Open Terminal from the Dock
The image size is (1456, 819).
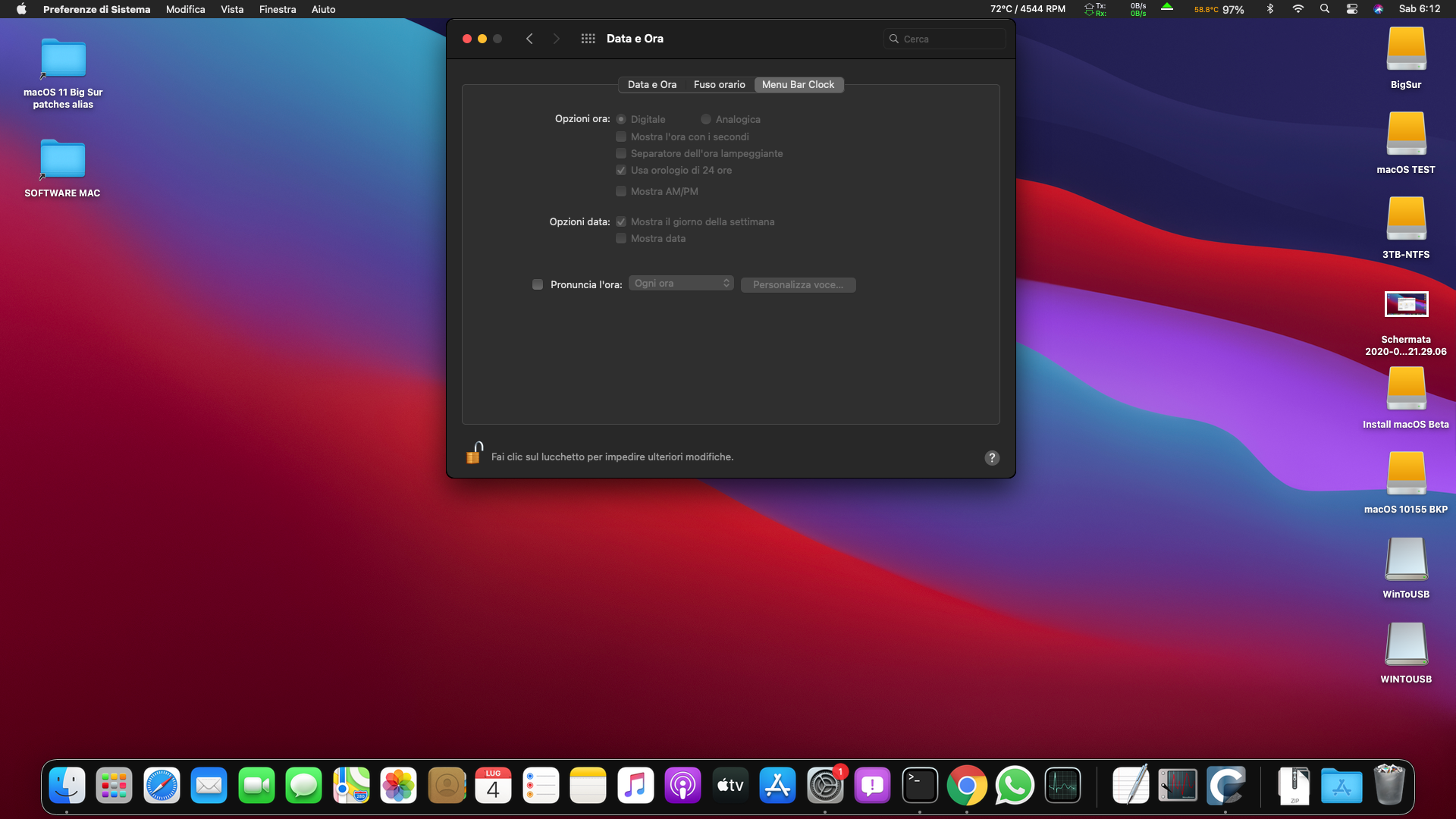coord(920,786)
